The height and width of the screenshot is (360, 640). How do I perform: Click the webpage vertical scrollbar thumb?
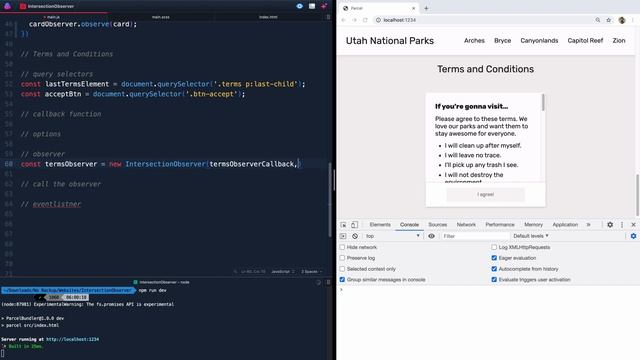[x=637, y=195]
